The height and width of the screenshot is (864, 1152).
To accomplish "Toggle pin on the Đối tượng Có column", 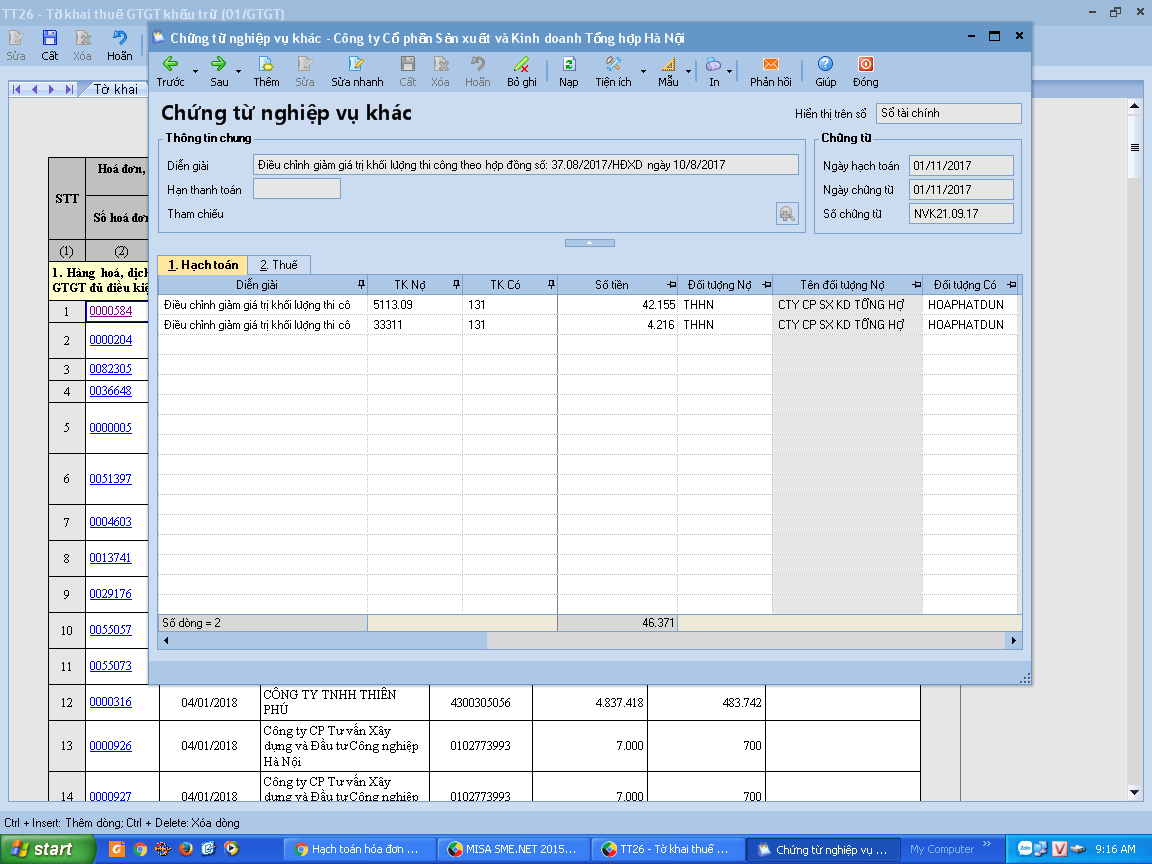I will [x=1012, y=284].
